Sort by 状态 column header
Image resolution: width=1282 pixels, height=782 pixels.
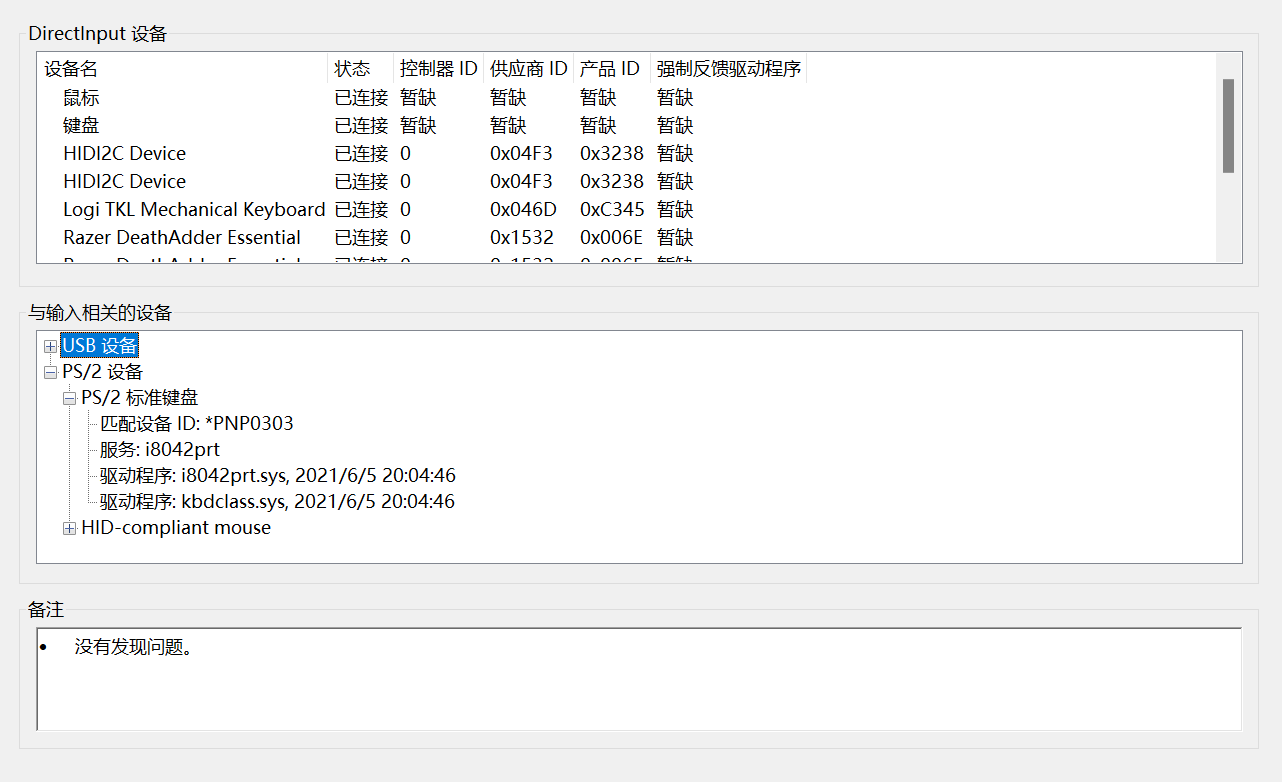tap(361, 69)
